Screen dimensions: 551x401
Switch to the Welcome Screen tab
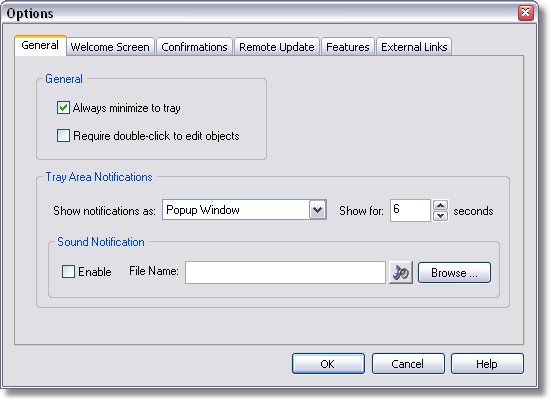coord(110,47)
